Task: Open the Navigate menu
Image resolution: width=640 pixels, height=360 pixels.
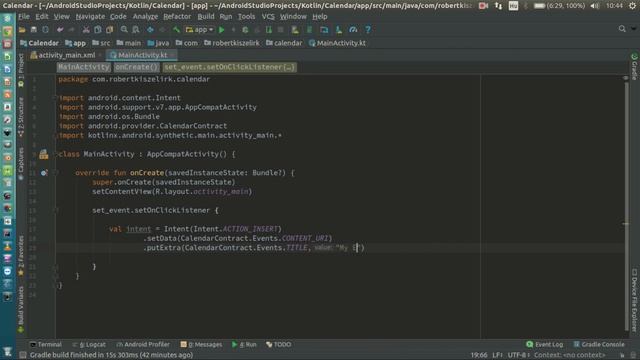Action: click(90, 17)
